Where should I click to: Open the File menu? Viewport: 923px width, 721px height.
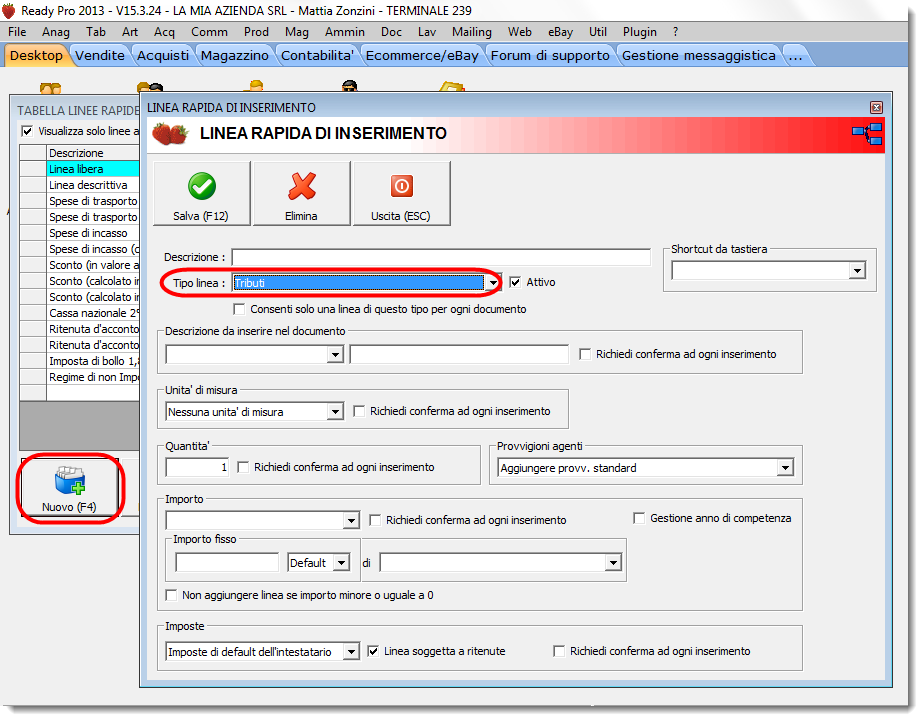[17, 32]
